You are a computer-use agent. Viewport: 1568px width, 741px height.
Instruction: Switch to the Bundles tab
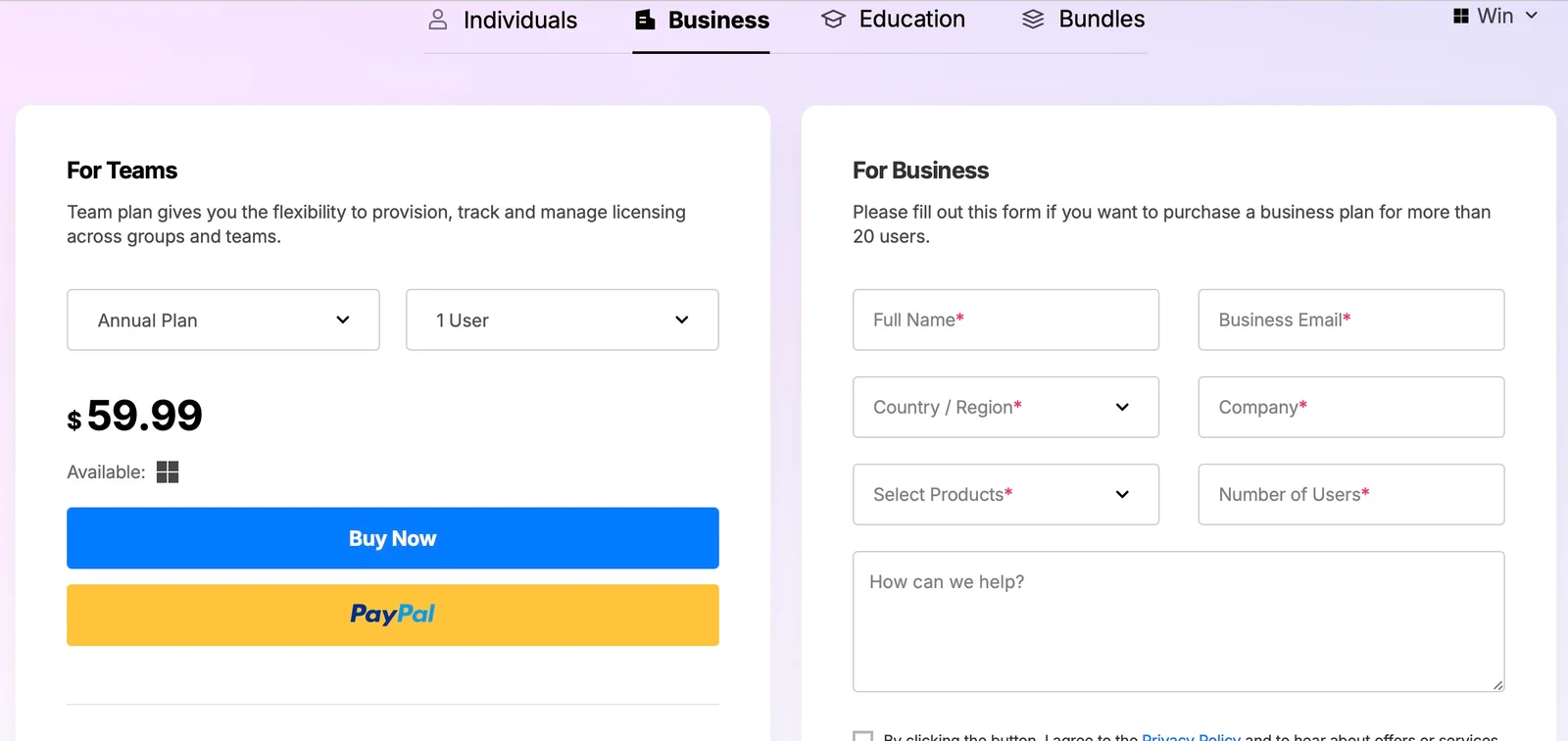point(1101,20)
